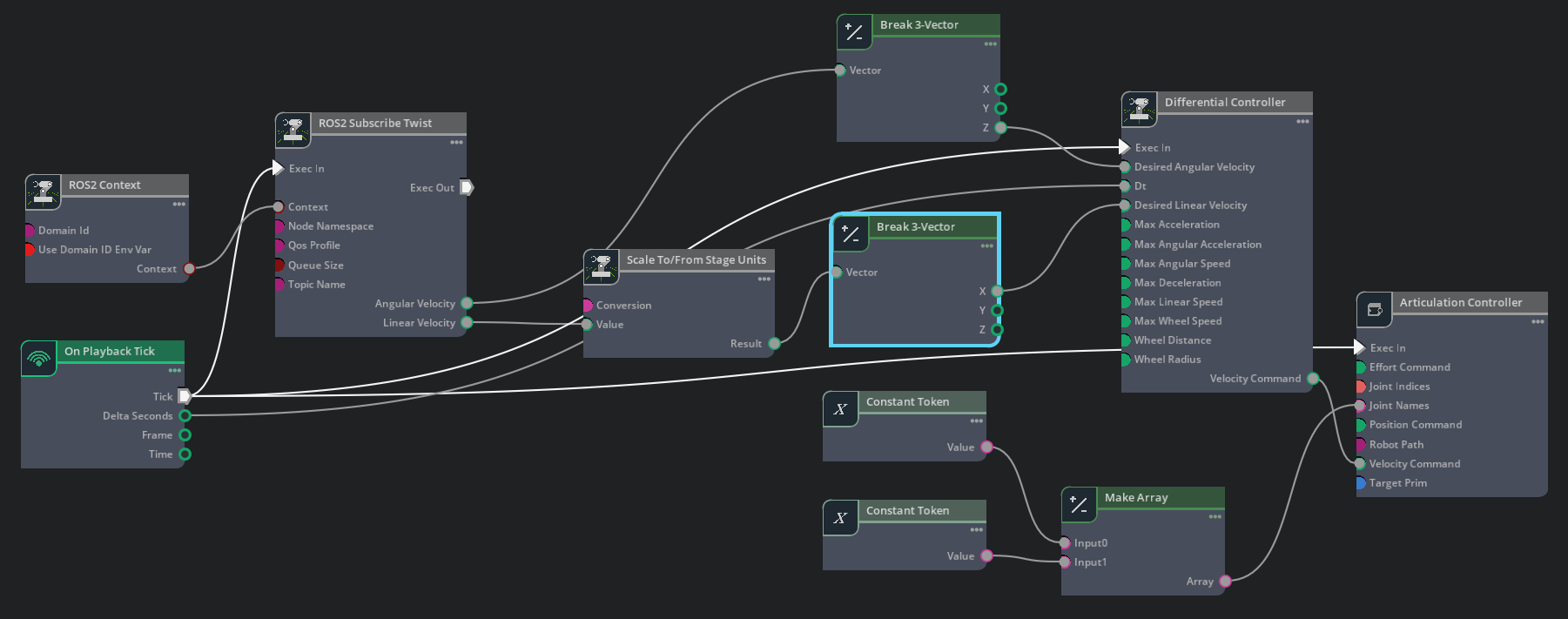Screen dimensions: 1568x619
Task: Click the Tick output port
Action: 185,396
